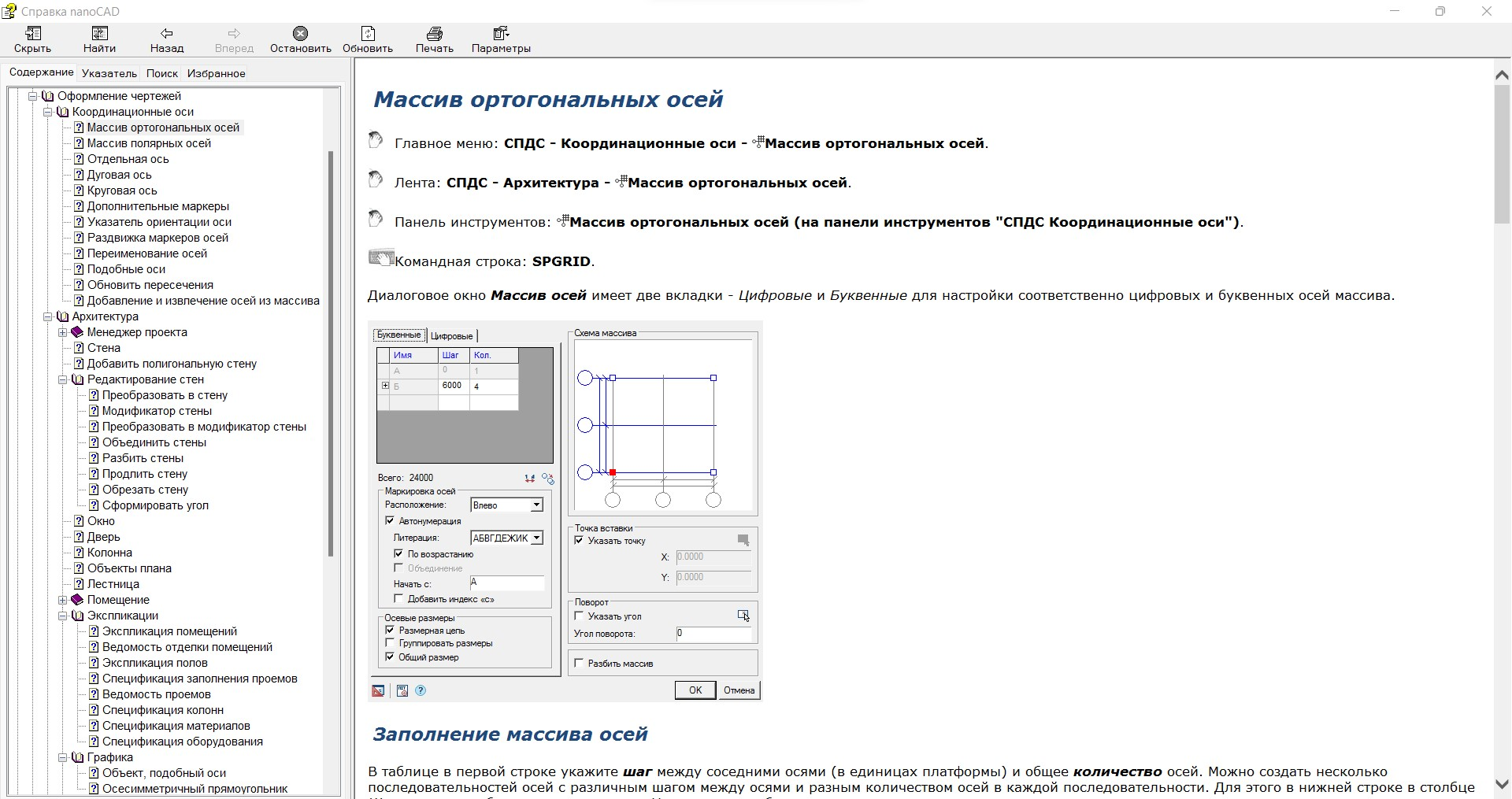Click the Вперед forward arrow icon
The height and width of the screenshot is (799, 1512).
click(x=234, y=33)
